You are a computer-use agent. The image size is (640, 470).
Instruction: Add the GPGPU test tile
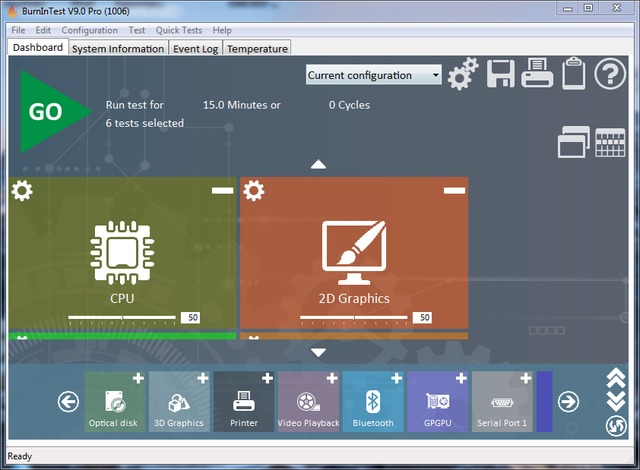[x=460, y=379]
